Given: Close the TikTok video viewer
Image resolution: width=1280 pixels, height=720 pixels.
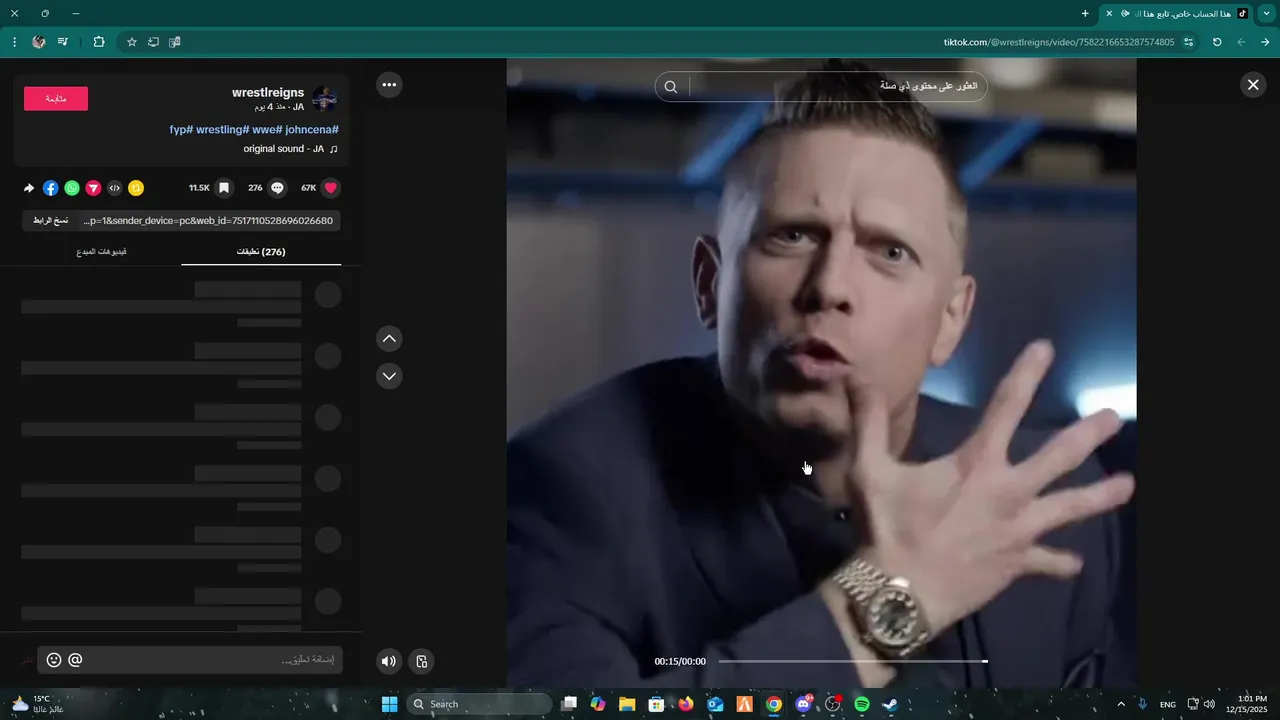Looking at the screenshot, I should click(x=1253, y=85).
